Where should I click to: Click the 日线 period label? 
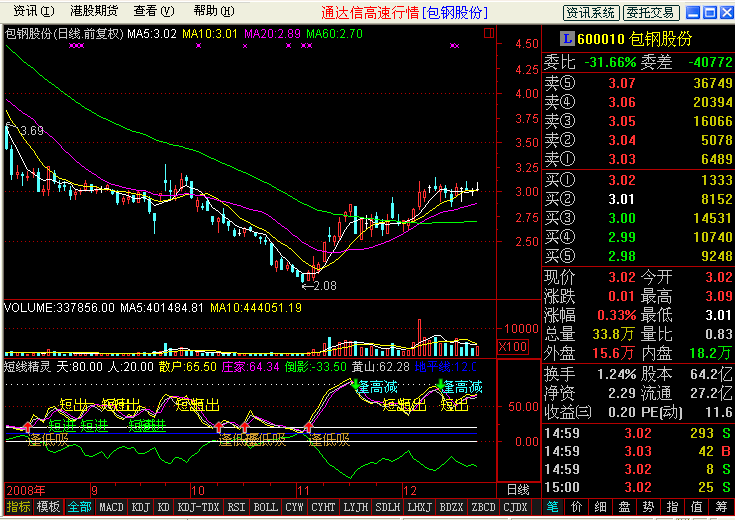point(518,490)
